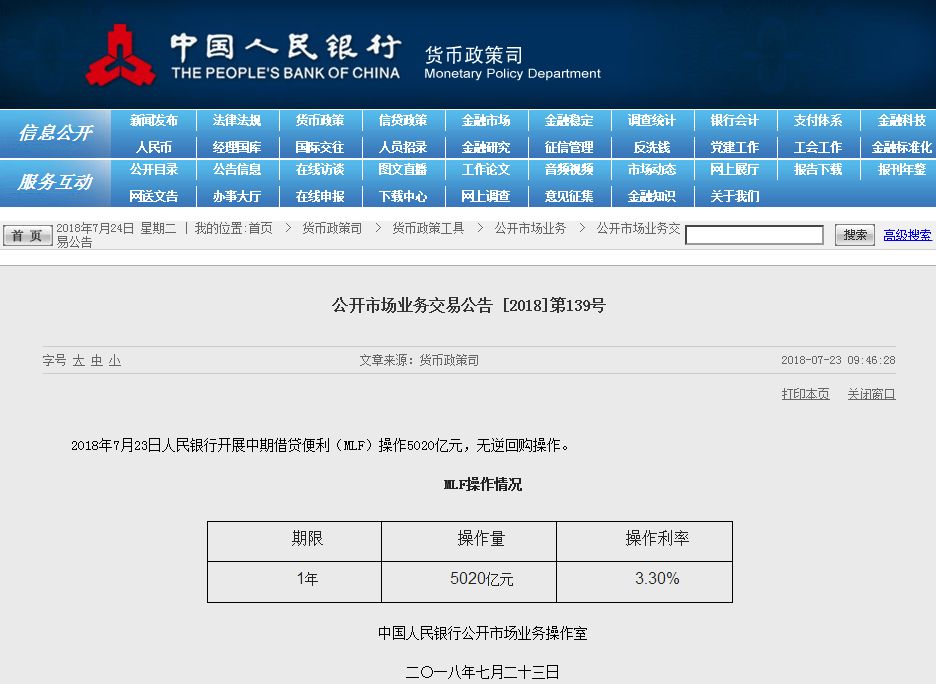Set font size to 大
Image resolution: width=936 pixels, height=684 pixels.
click(78, 361)
